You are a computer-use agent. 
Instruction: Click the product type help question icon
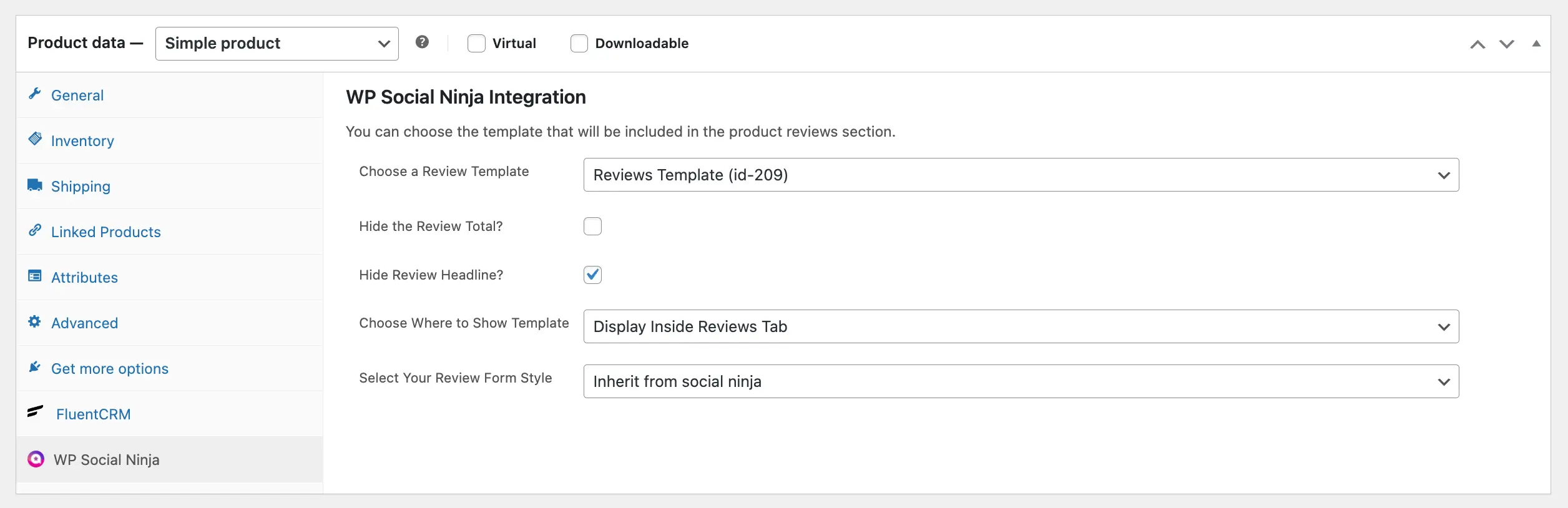pyautogui.click(x=422, y=42)
